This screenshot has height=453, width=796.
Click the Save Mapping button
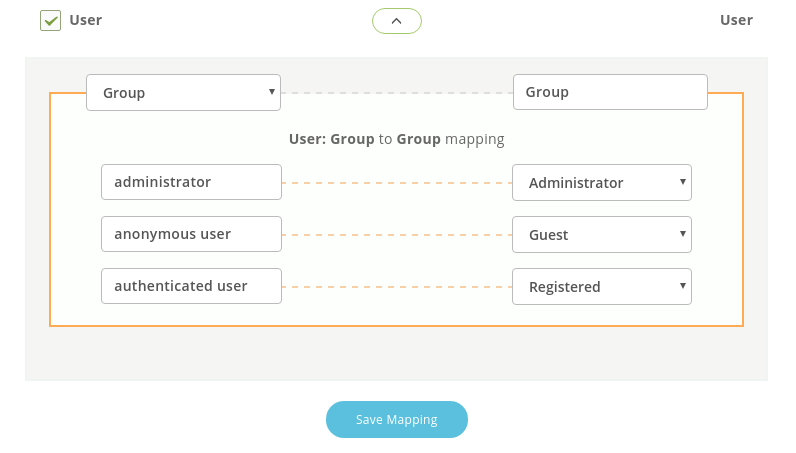[396, 419]
